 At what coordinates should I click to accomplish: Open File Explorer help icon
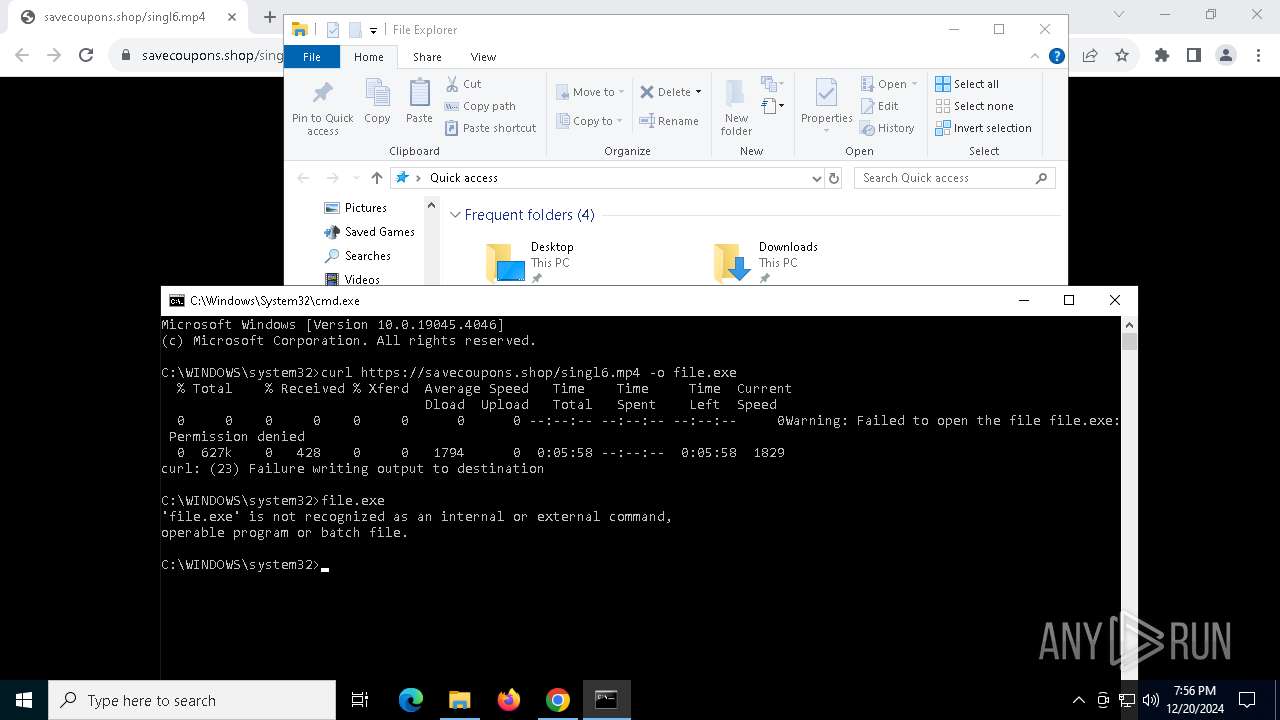coord(1056,57)
